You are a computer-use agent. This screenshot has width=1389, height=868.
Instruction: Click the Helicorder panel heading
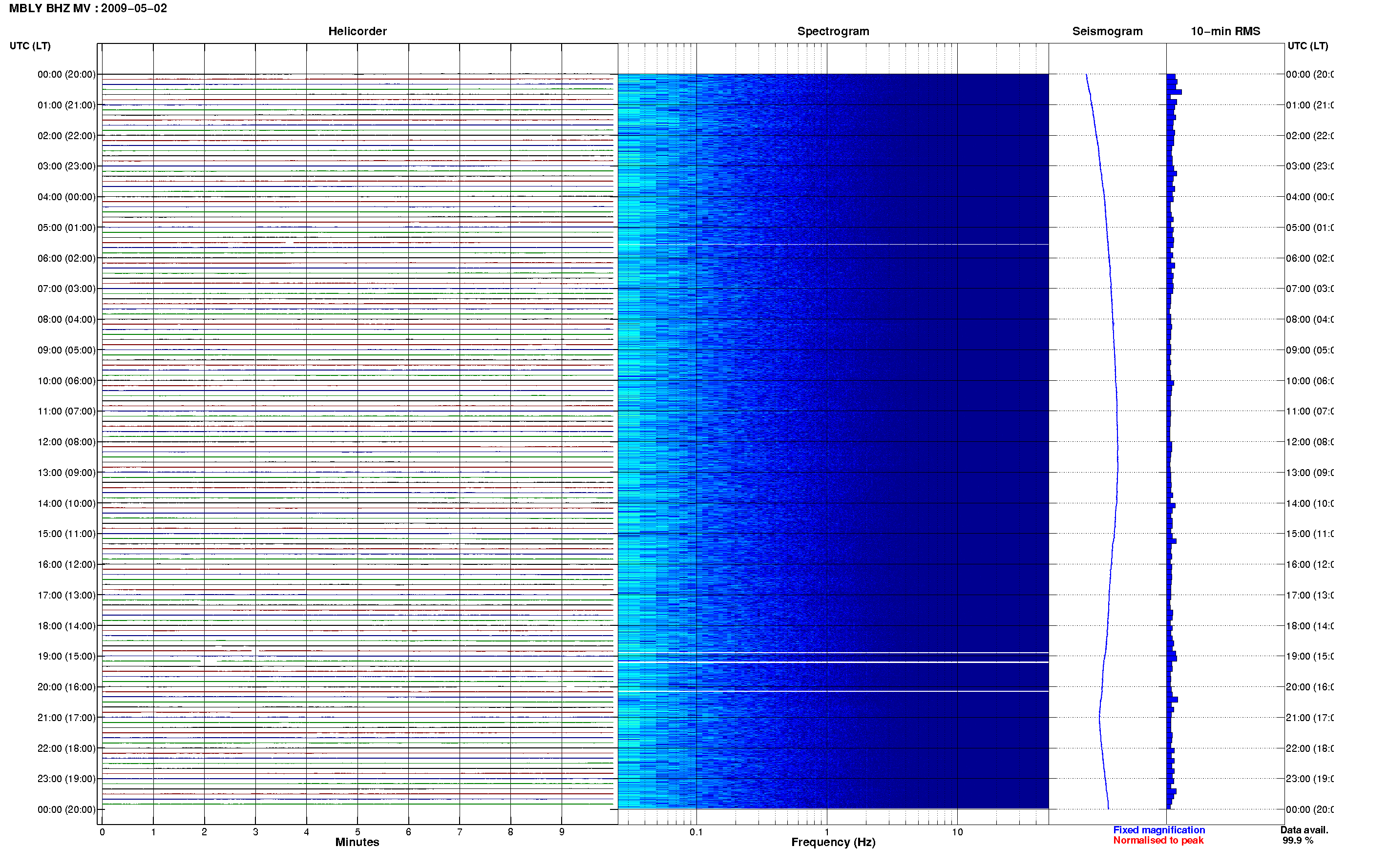pos(357,32)
